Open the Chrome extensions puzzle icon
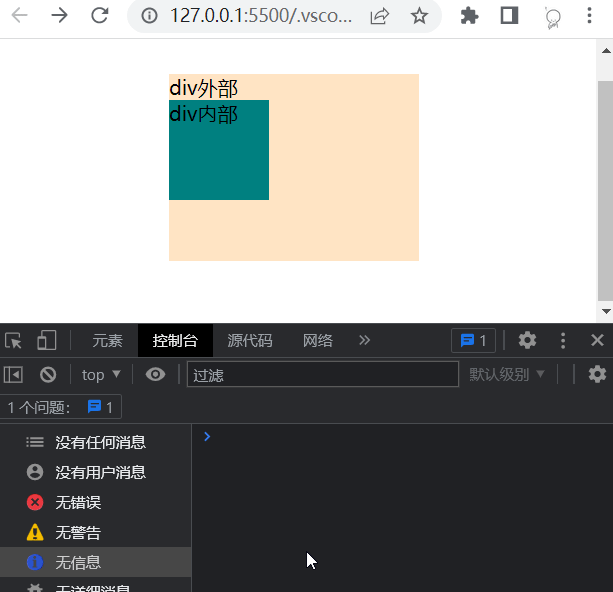613x592 pixels. pyautogui.click(x=468, y=15)
